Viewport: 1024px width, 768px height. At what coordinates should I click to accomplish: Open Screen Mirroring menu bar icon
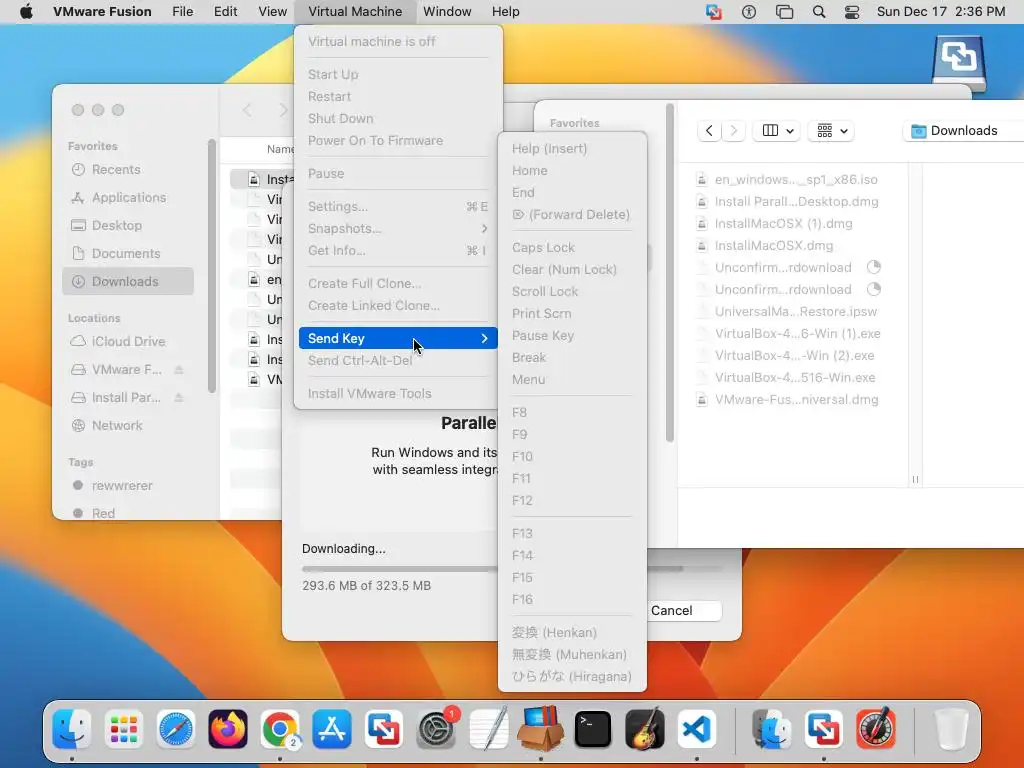(784, 12)
